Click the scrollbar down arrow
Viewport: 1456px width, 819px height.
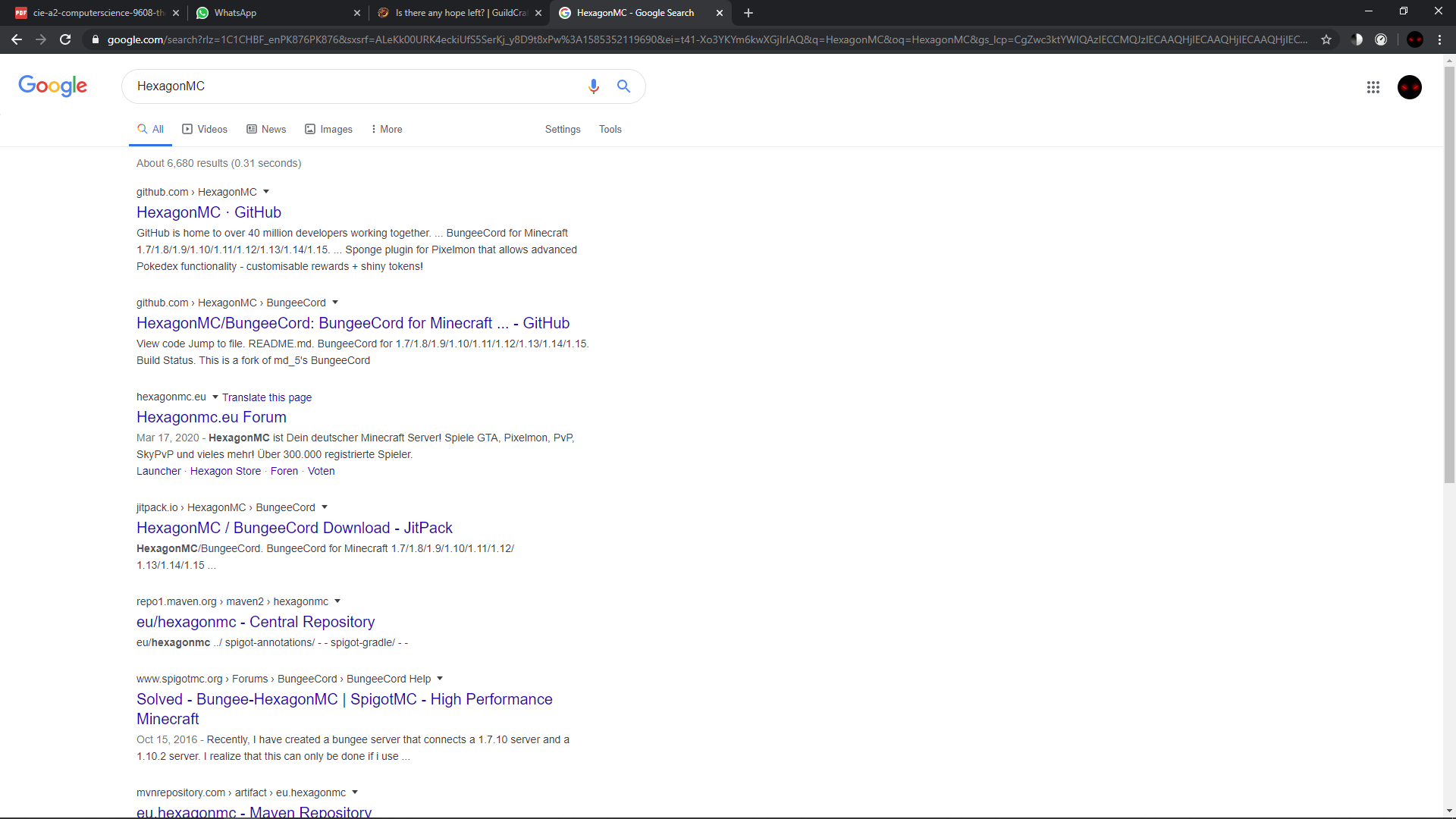[1449, 811]
